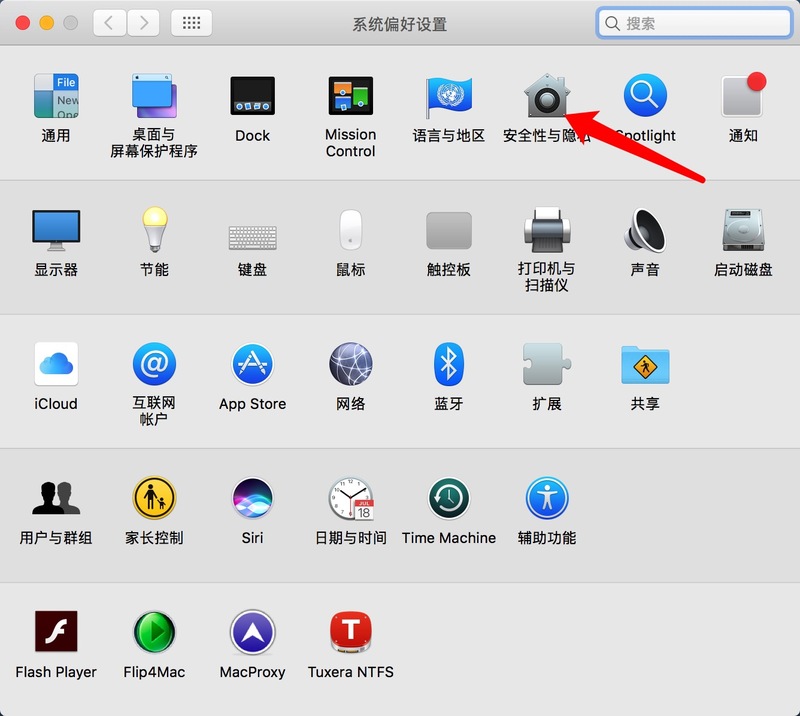Open Tuxera NTFS preferences
The image size is (800, 716).
click(351, 632)
